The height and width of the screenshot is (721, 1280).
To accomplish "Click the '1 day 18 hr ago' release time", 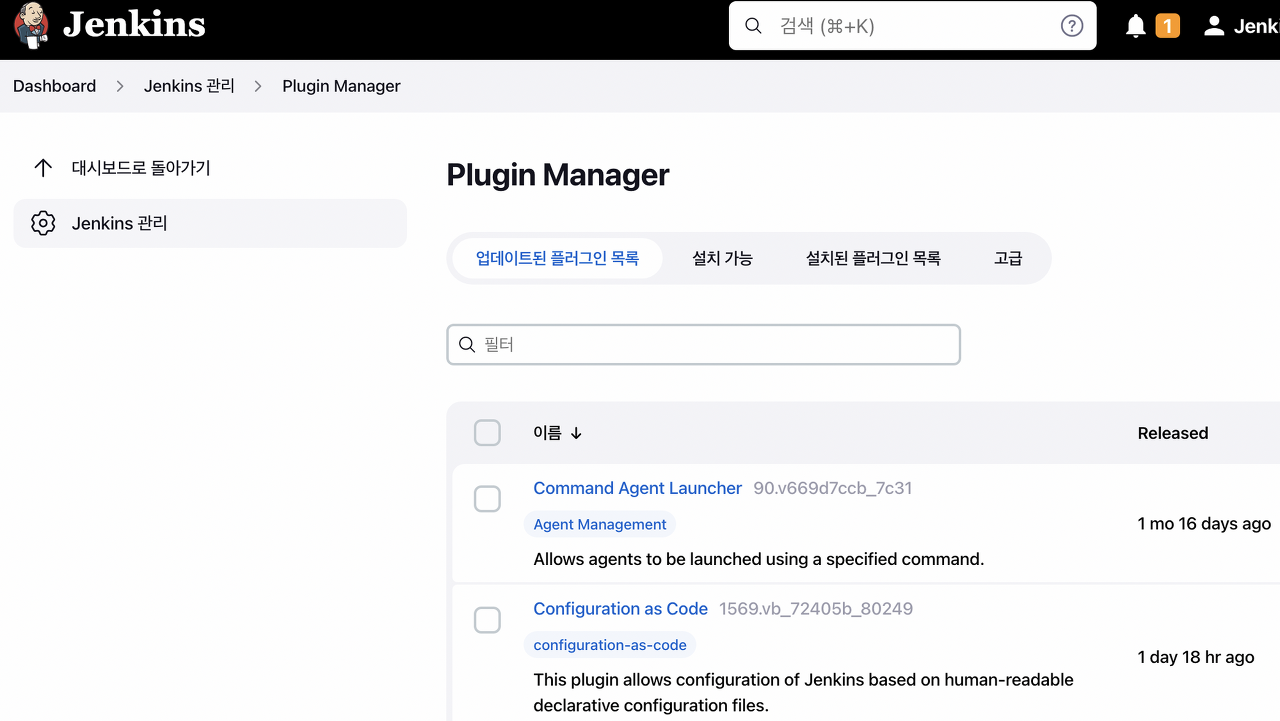I will point(1196,657).
